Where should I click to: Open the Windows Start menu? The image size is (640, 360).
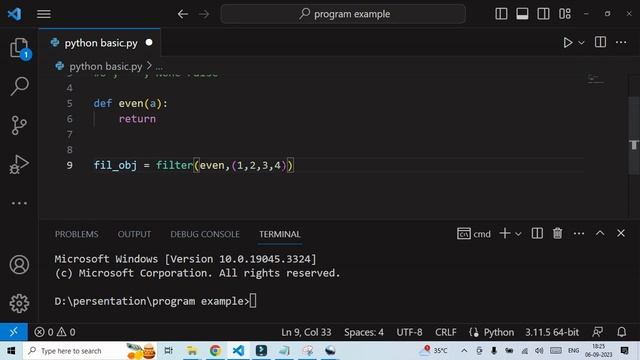[11, 351]
